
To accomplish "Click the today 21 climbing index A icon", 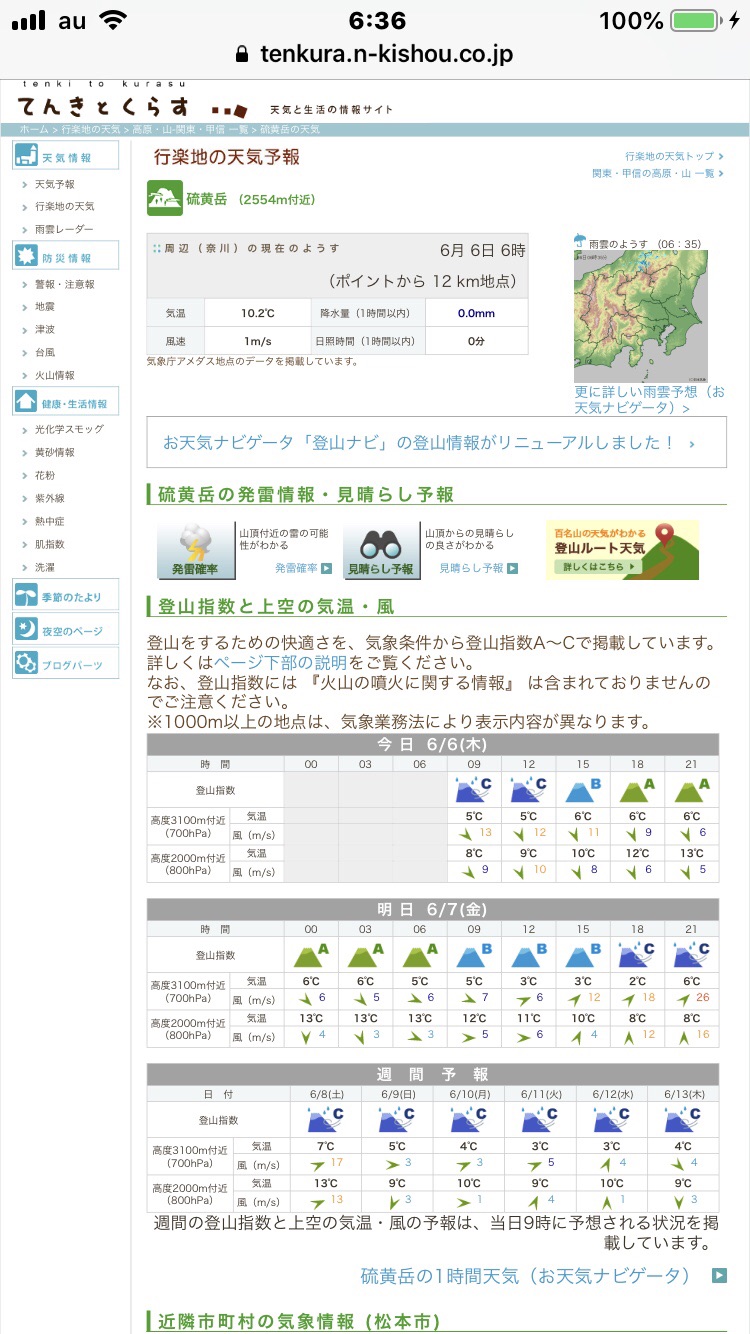I will pyautogui.click(x=691, y=790).
